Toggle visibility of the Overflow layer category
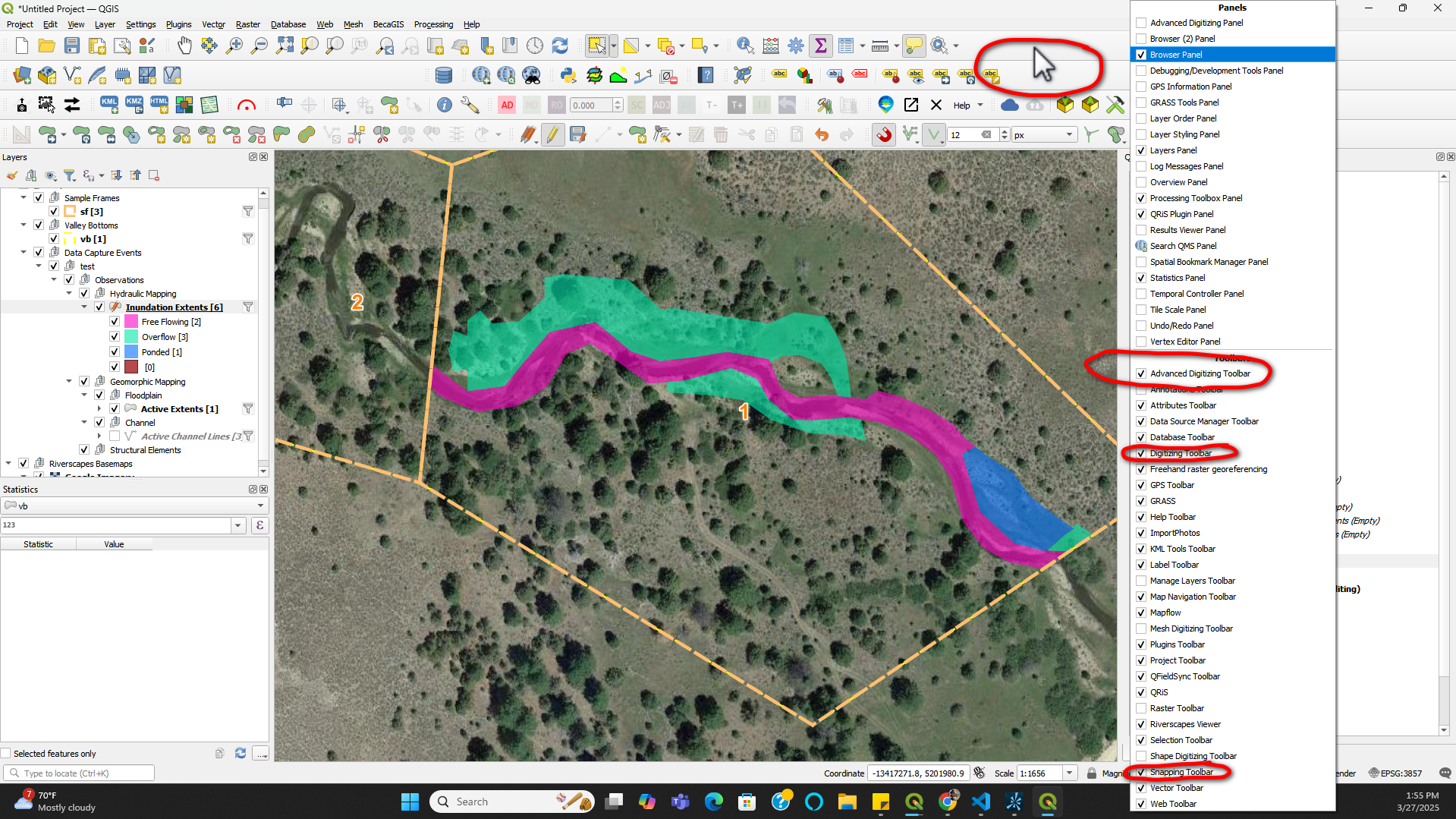 point(115,337)
